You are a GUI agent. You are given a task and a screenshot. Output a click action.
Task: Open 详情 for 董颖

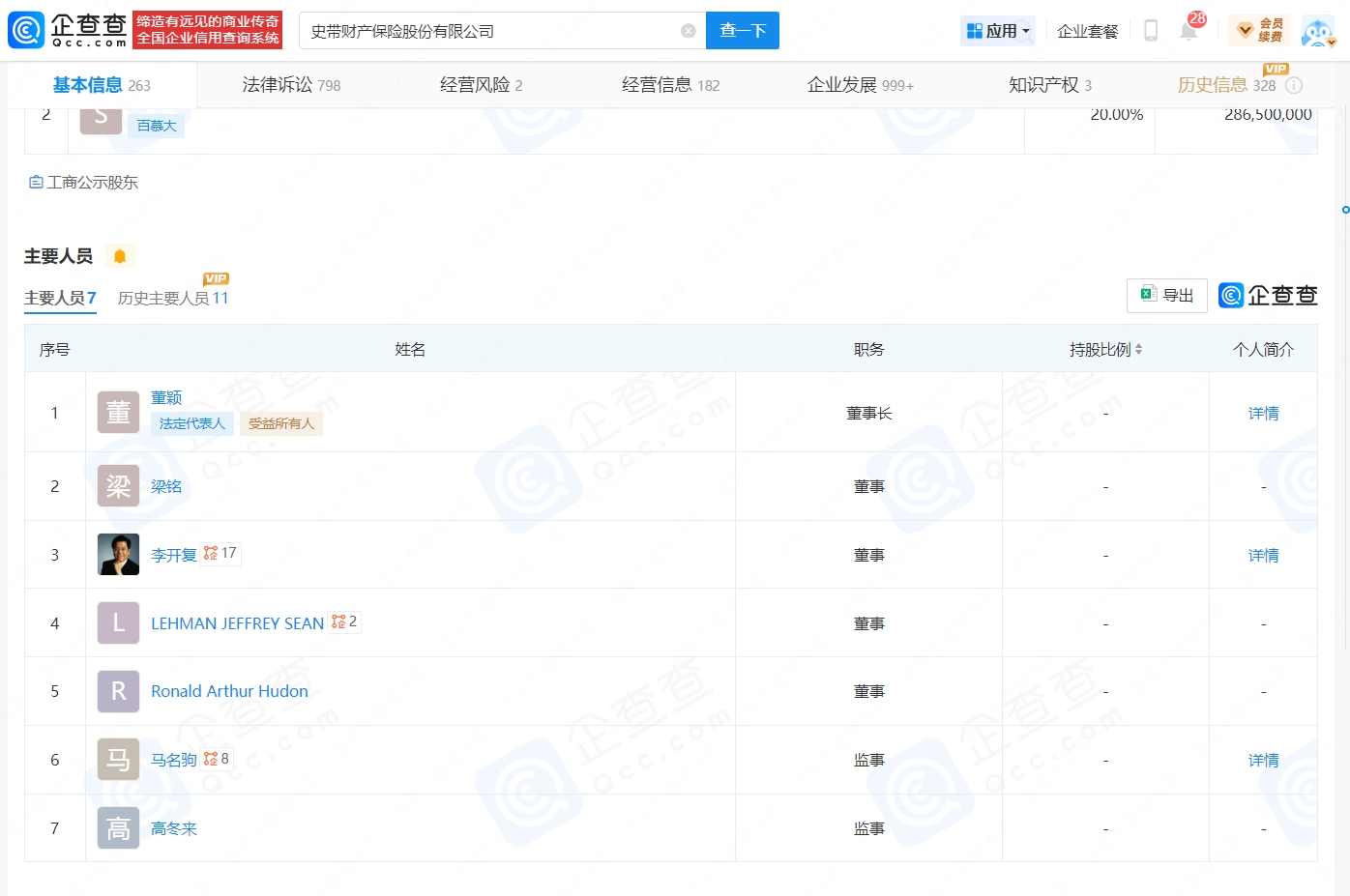click(x=1263, y=414)
